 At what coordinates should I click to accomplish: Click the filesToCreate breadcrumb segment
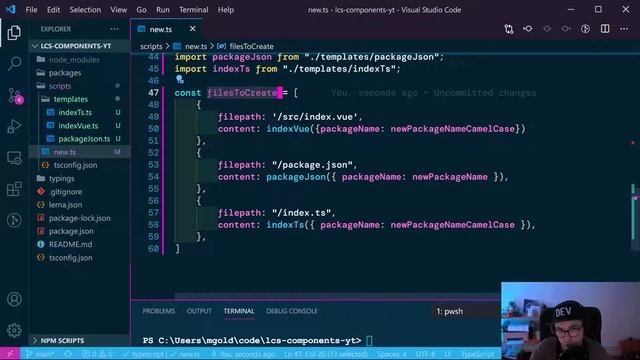(x=251, y=47)
